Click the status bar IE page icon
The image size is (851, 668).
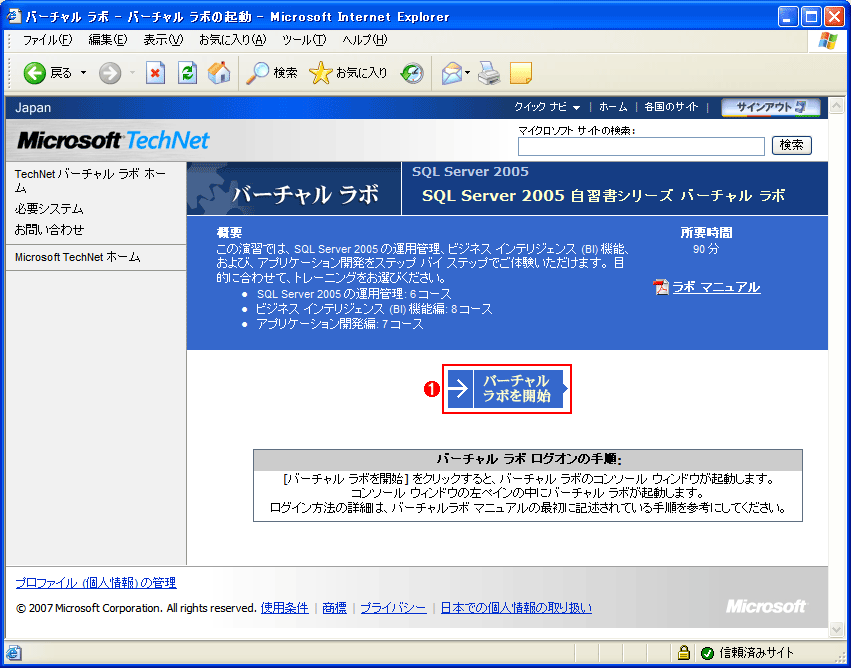tap(14, 652)
